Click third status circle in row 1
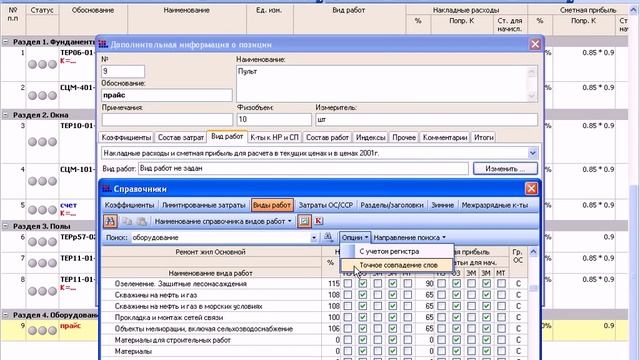 (52, 64)
